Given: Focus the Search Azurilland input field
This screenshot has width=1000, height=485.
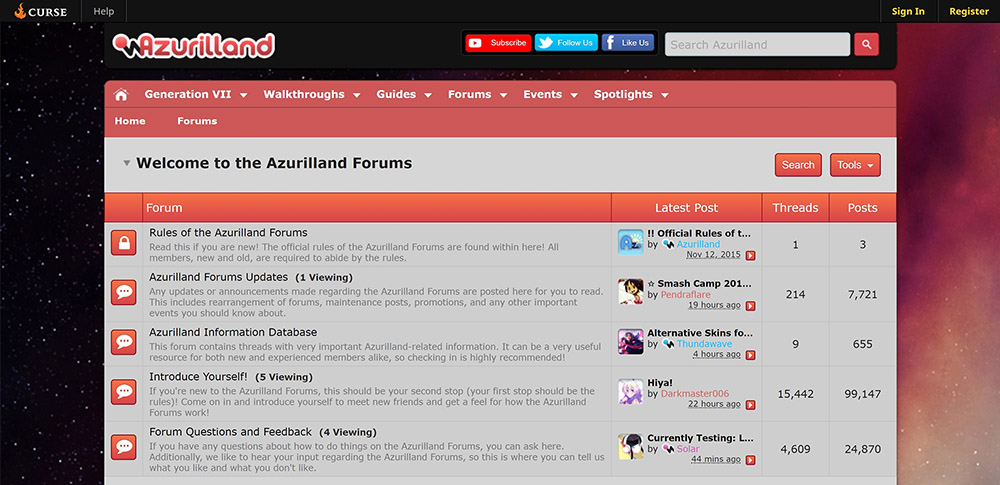Looking at the screenshot, I should 757,45.
